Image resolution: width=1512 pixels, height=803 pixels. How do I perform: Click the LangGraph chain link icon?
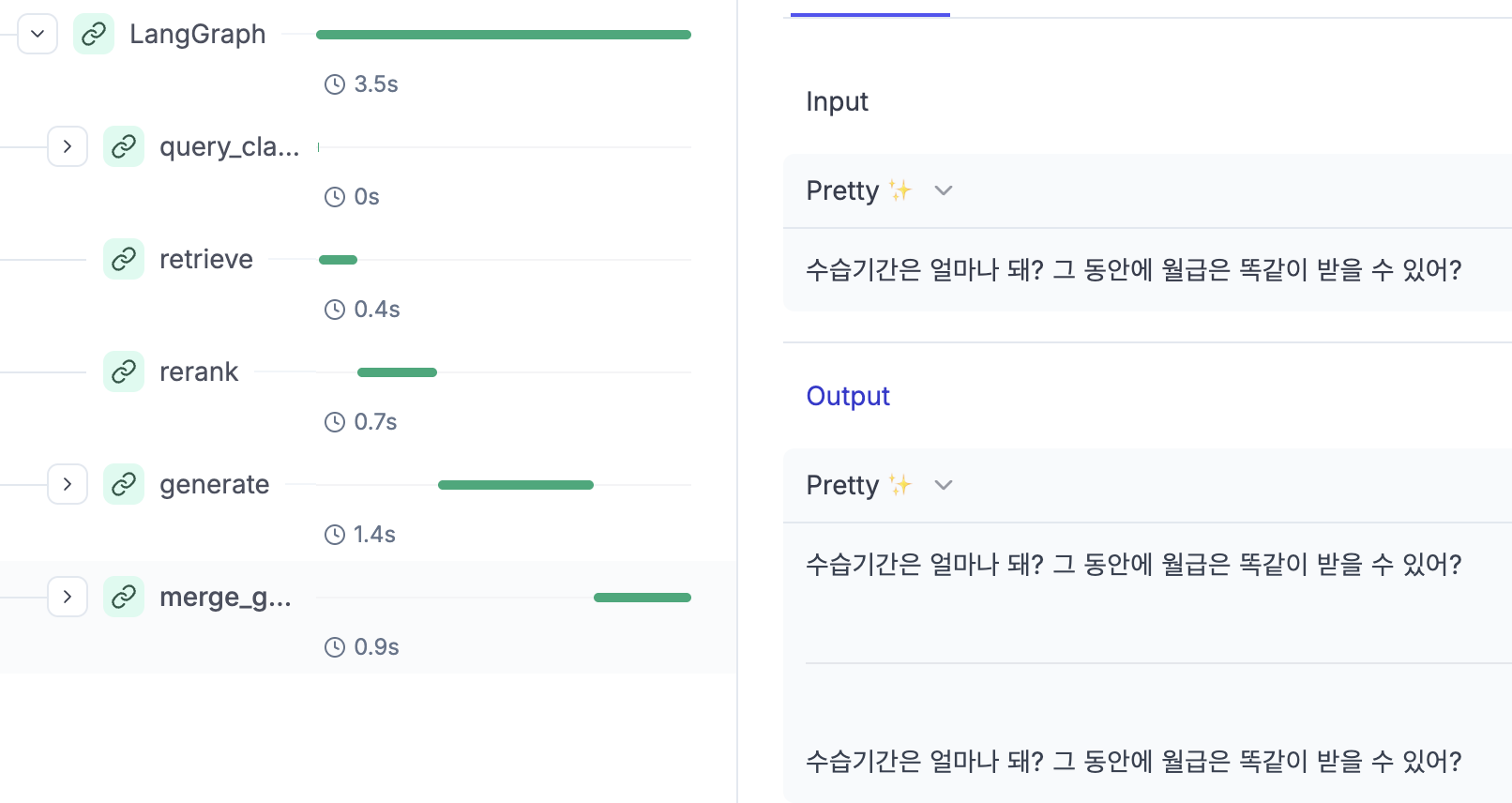click(94, 34)
